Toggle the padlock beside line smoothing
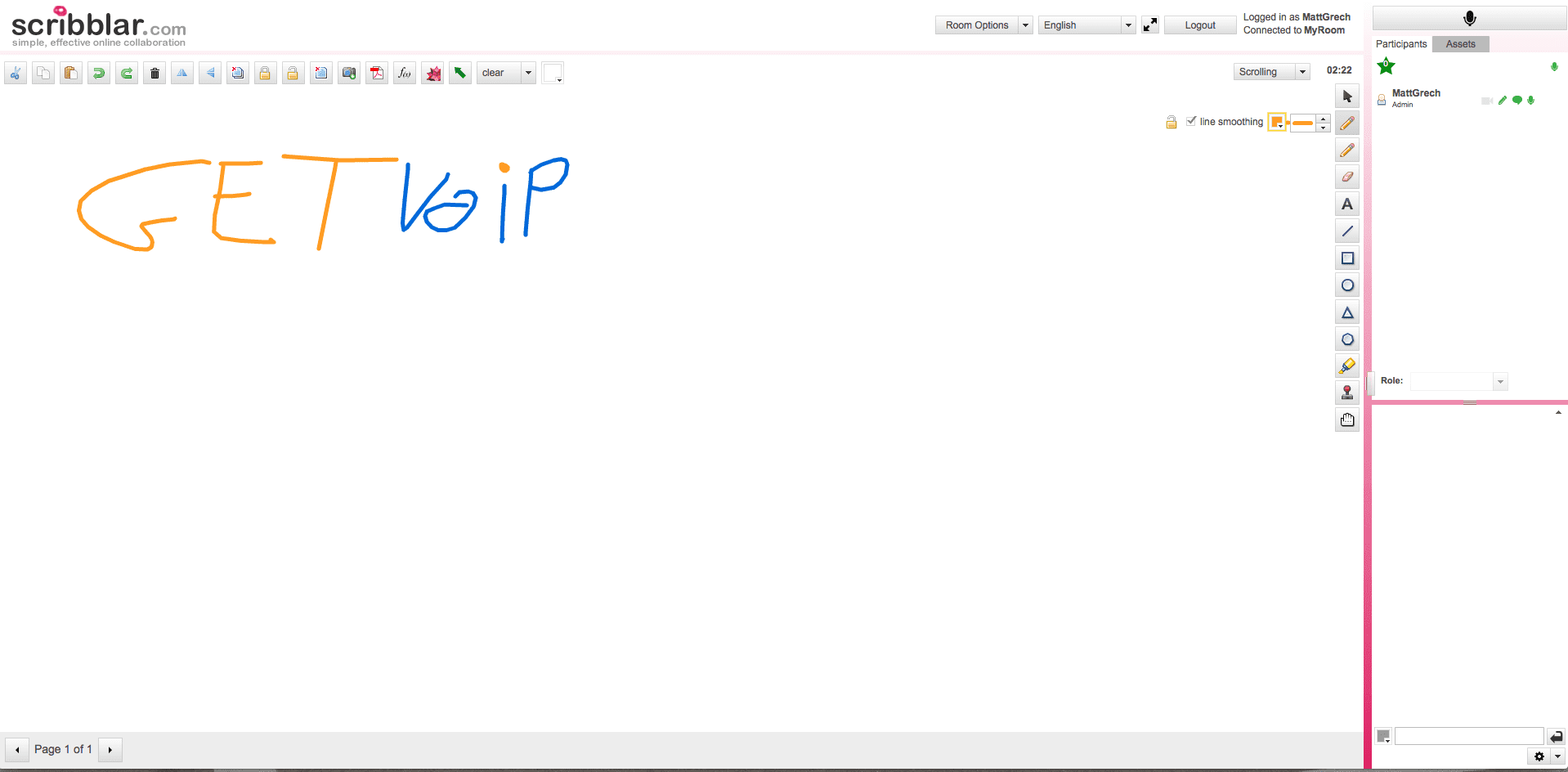This screenshot has height=772, width=1568. [1172, 122]
